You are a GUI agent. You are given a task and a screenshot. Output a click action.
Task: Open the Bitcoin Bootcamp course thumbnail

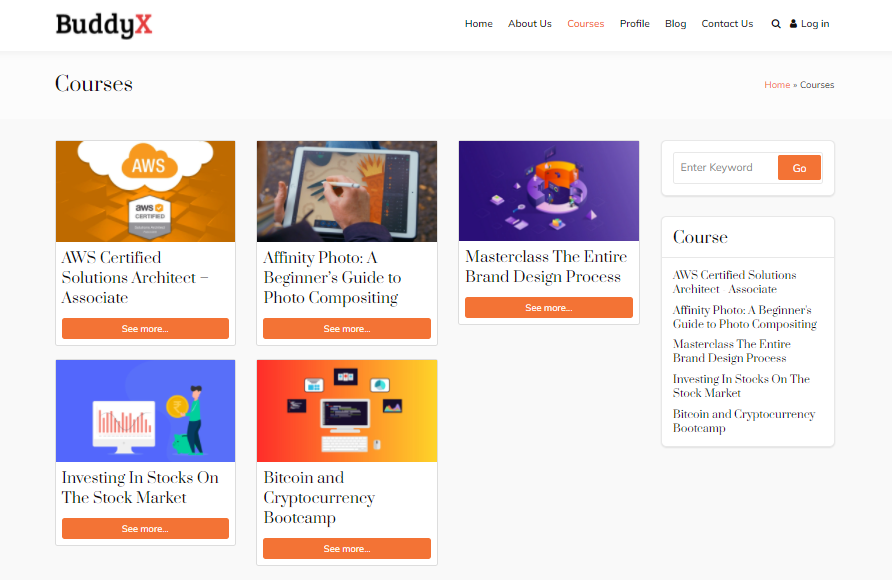pyautogui.click(x=347, y=411)
